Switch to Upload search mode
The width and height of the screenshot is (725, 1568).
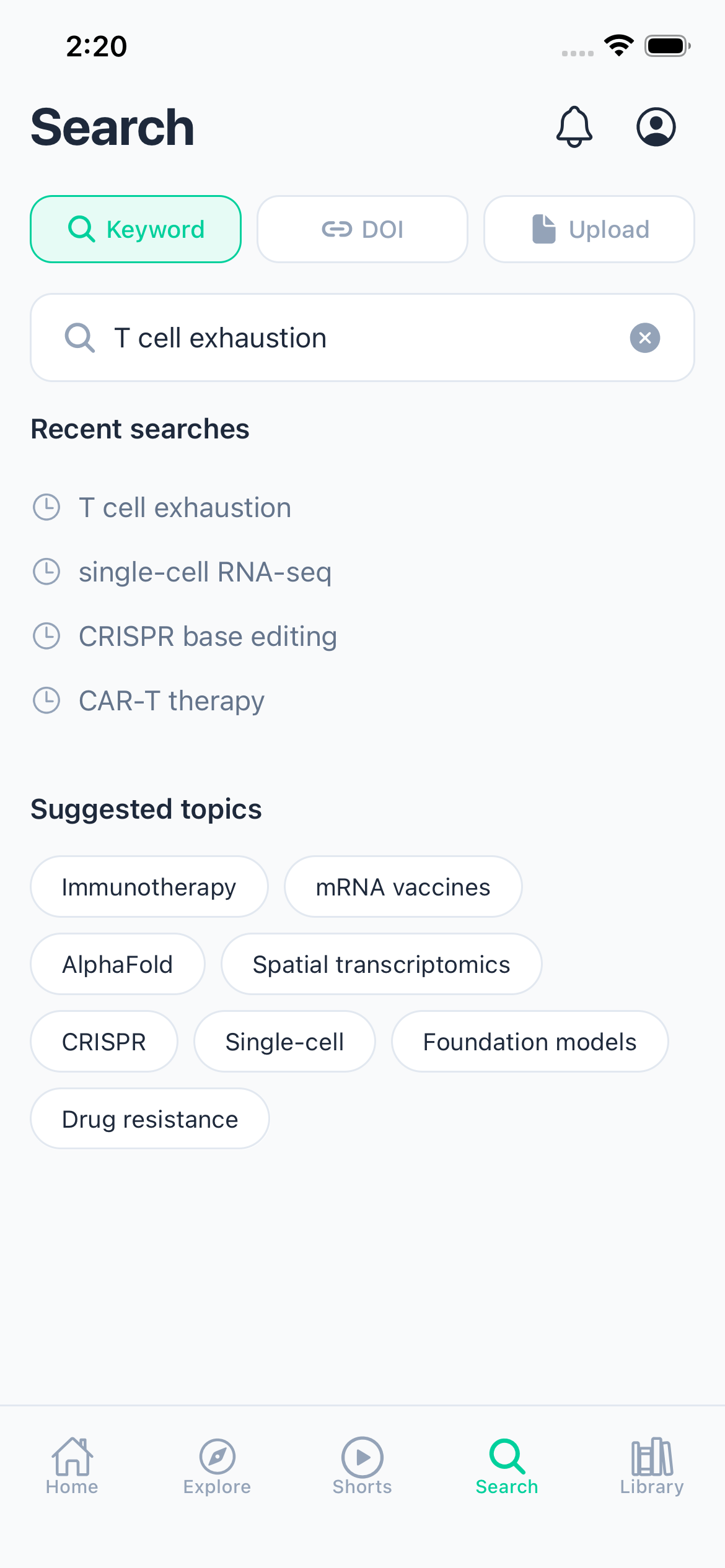[x=589, y=229]
